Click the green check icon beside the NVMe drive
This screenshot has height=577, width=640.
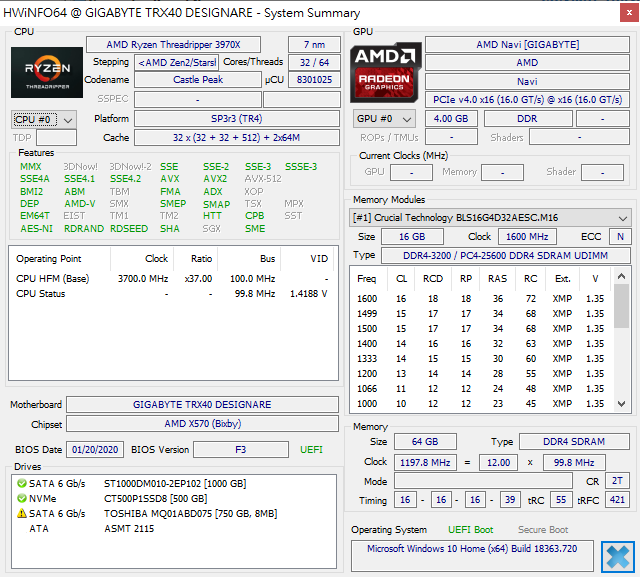22,498
